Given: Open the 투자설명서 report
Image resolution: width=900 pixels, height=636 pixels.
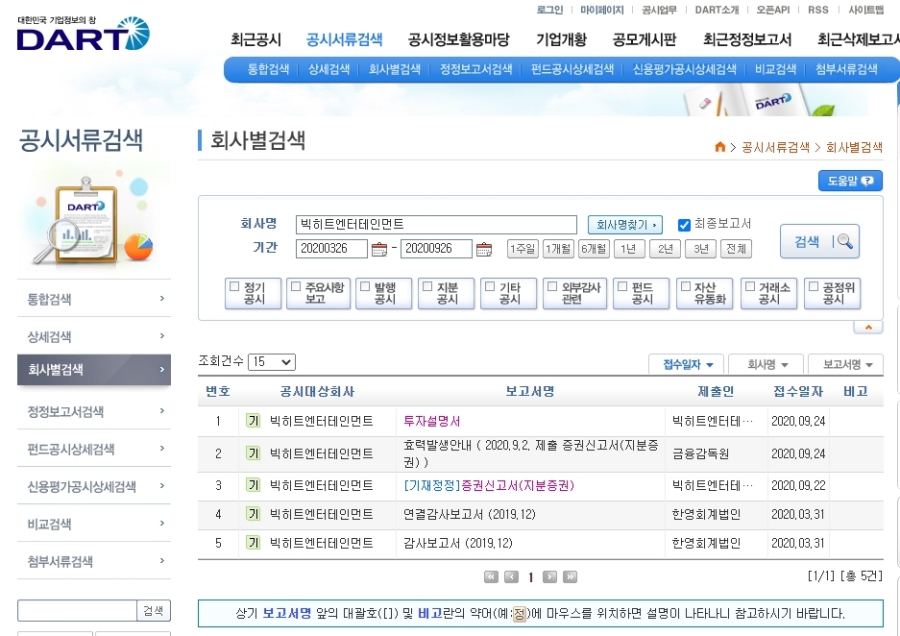Looking at the screenshot, I should pos(432,421).
